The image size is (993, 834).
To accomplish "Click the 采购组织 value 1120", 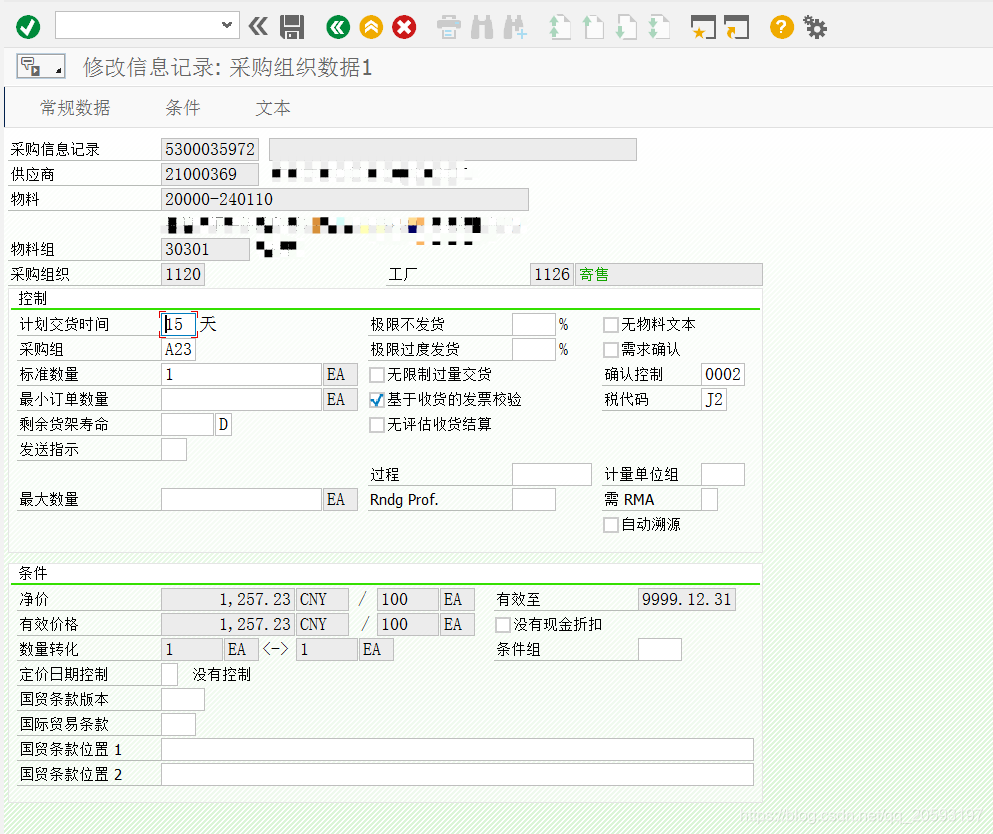I will 183,274.
